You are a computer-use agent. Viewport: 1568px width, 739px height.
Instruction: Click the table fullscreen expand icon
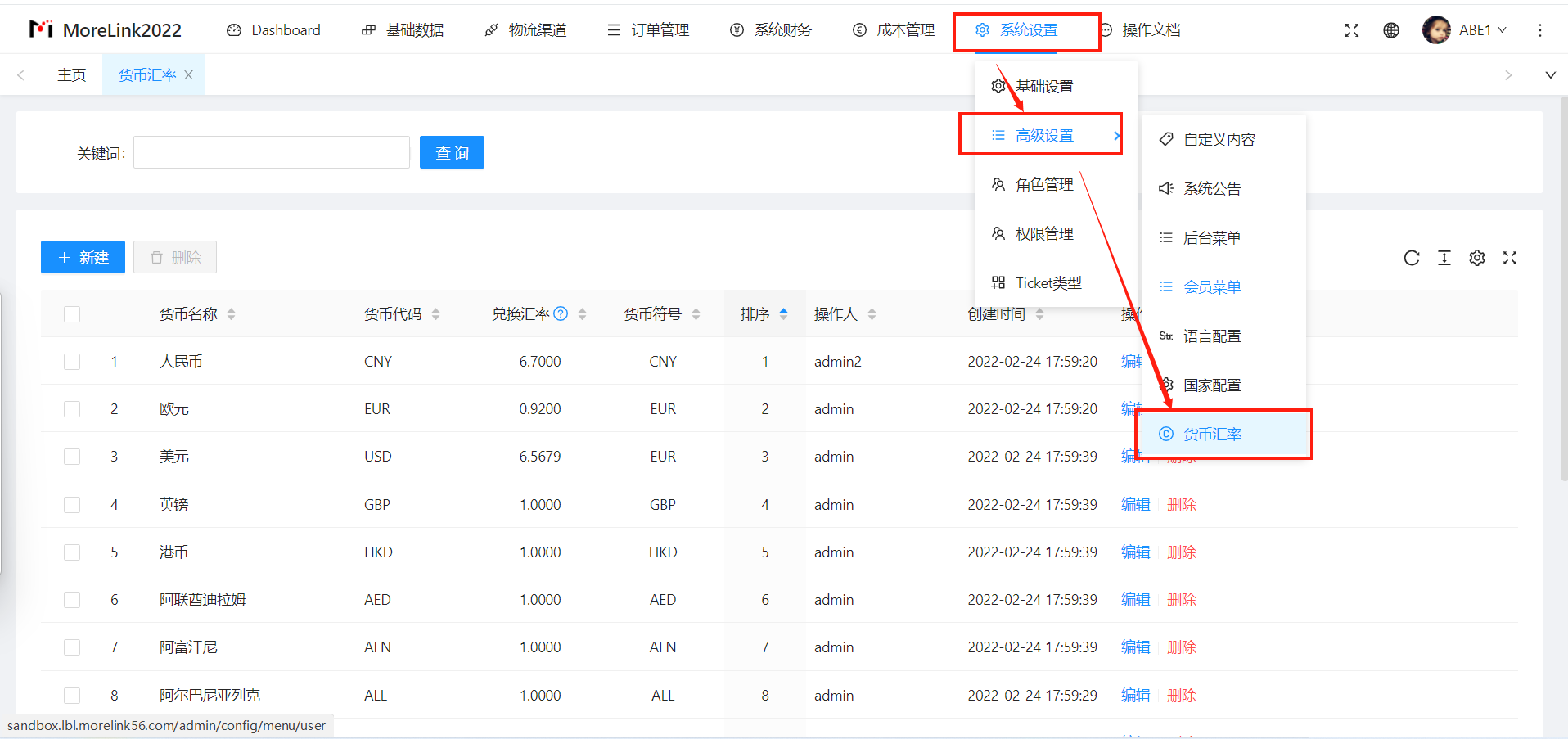(x=1509, y=258)
